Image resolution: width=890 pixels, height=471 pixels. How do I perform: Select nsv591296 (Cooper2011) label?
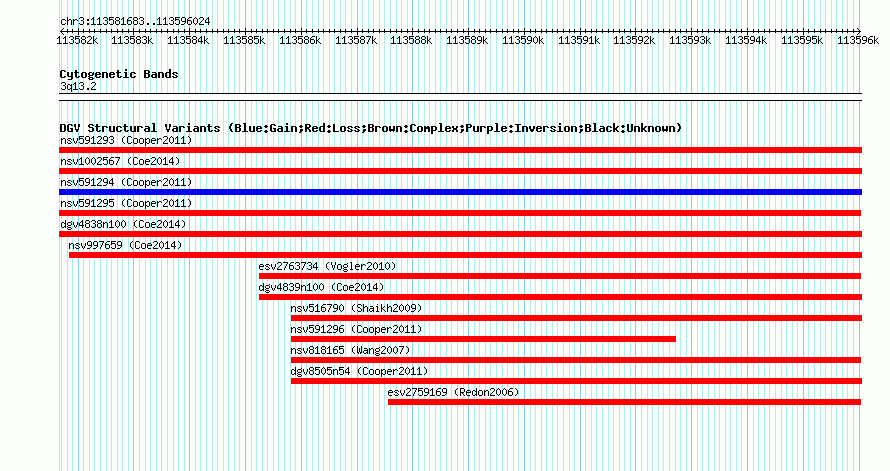click(356, 329)
